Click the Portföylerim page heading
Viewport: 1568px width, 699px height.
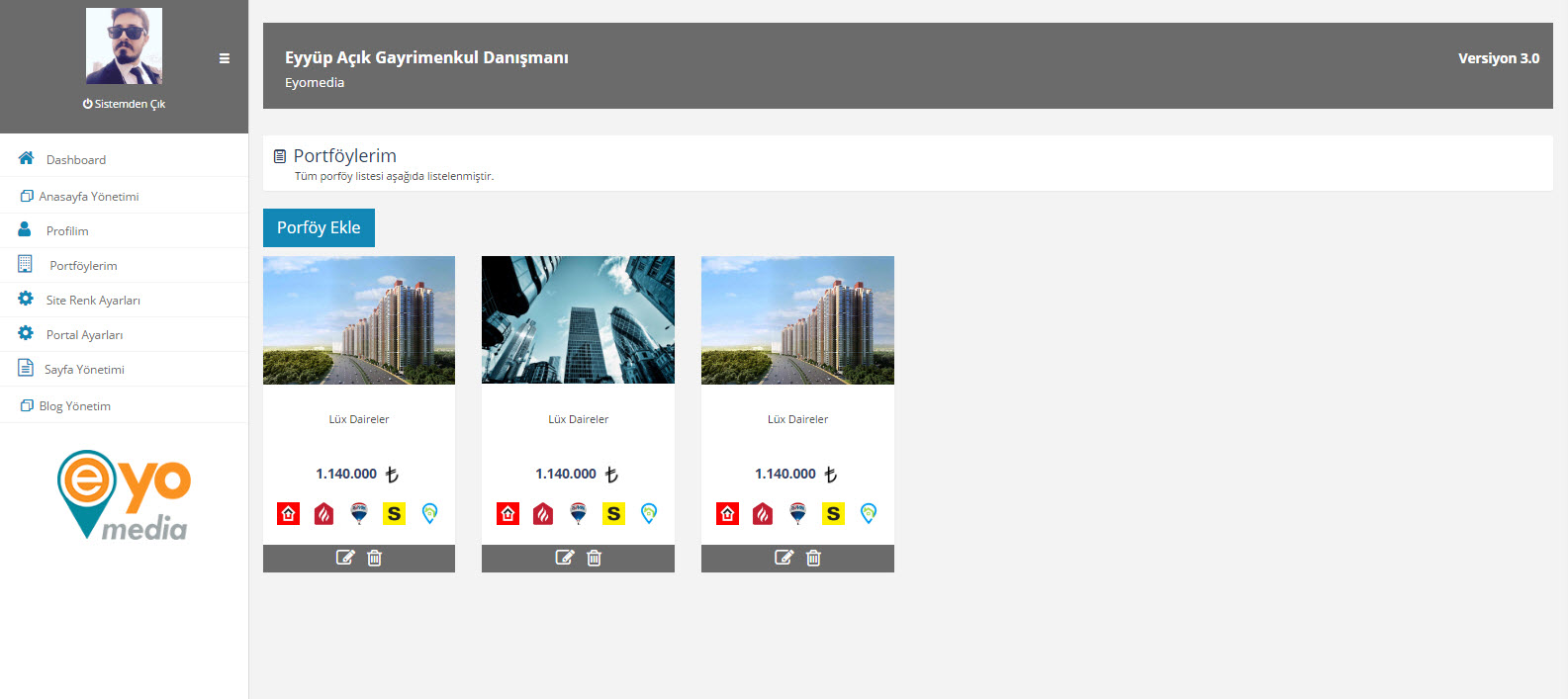[345, 155]
